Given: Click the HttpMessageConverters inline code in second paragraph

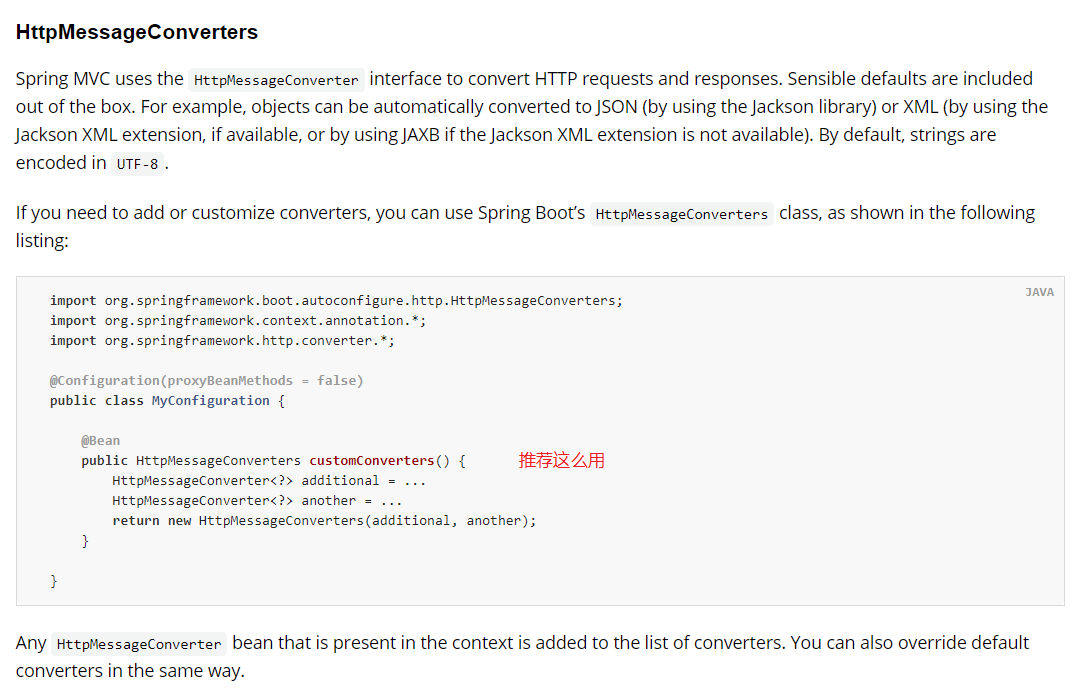Looking at the screenshot, I should (x=682, y=214).
